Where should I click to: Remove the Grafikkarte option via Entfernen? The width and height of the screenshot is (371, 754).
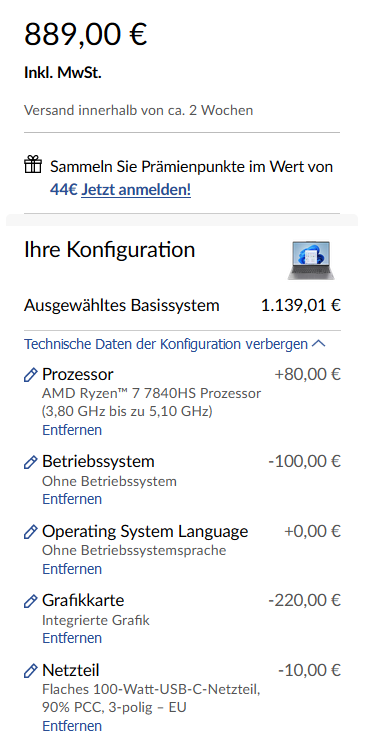click(x=72, y=638)
